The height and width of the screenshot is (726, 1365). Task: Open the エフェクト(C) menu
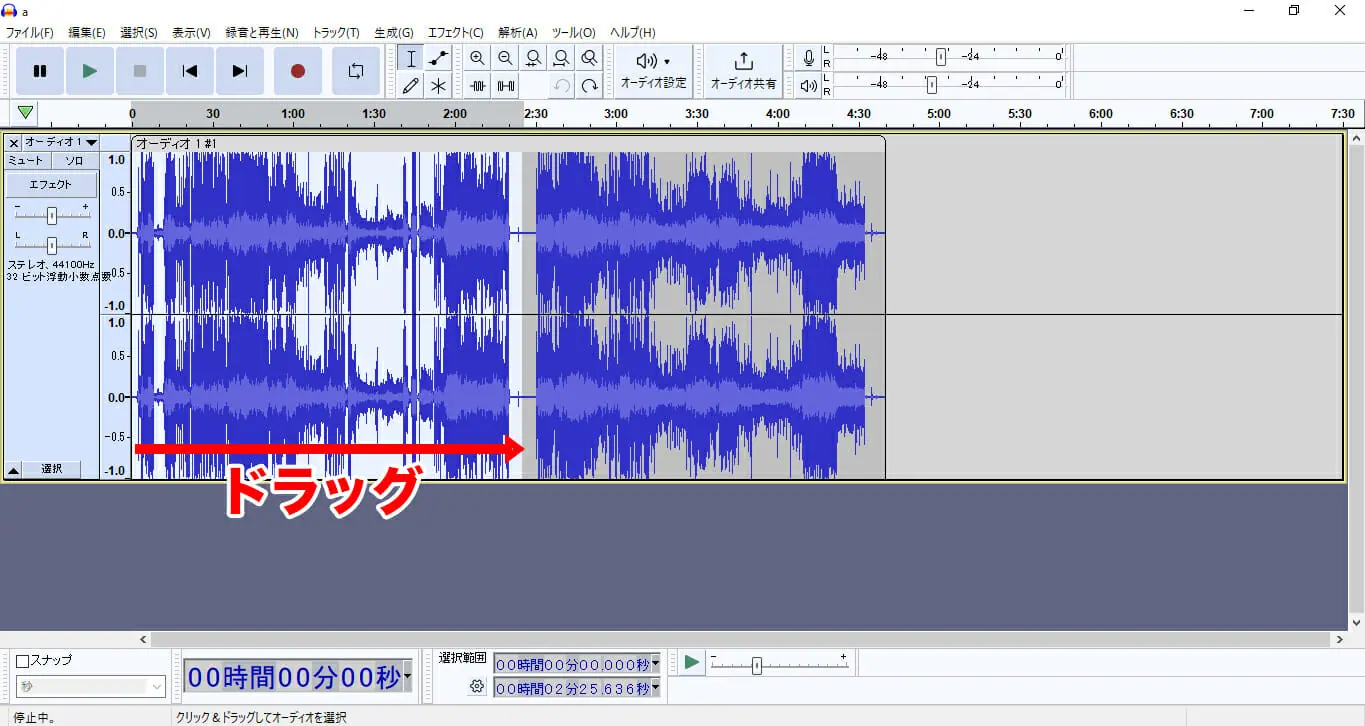pos(455,32)
